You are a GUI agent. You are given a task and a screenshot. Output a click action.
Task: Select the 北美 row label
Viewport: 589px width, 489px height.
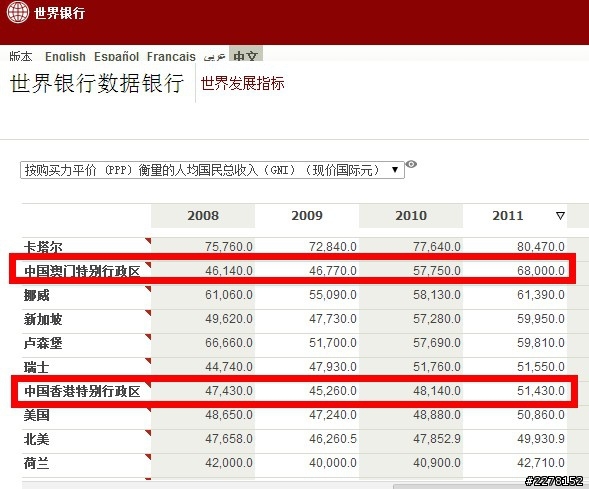pyautogui.click(x=36, y=439)
